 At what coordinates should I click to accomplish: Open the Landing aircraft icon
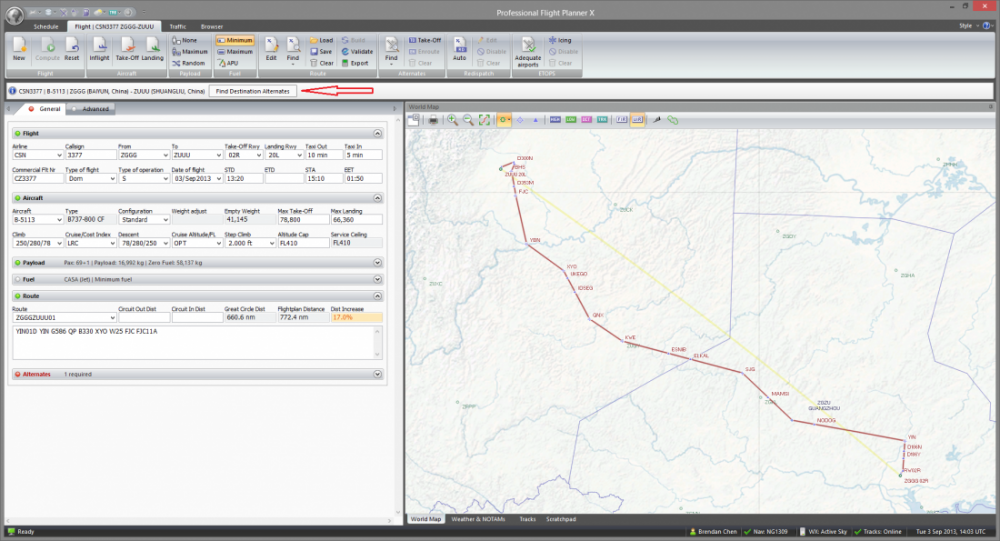pos(152,49)
